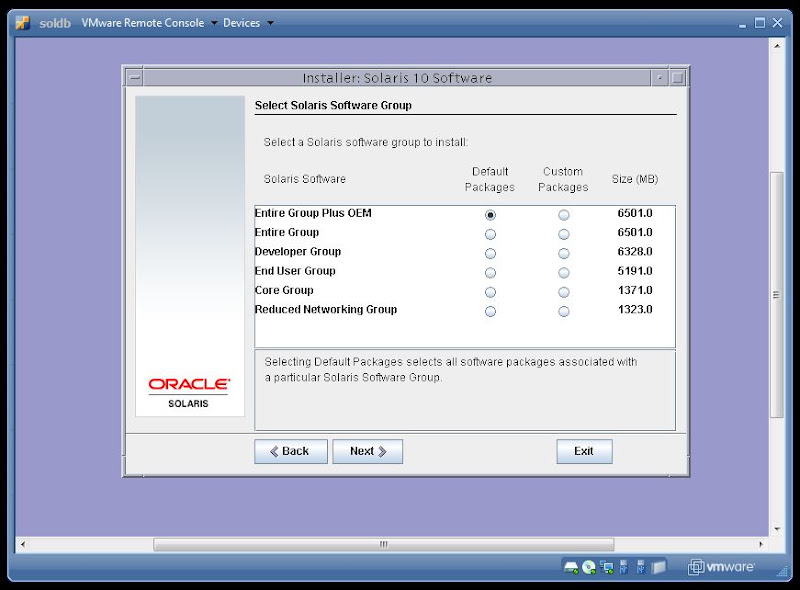Image resolution: width=800 pixels, height=590 pixels.
Task: Click the End User Group label
Action: click(x=295, y=272)
